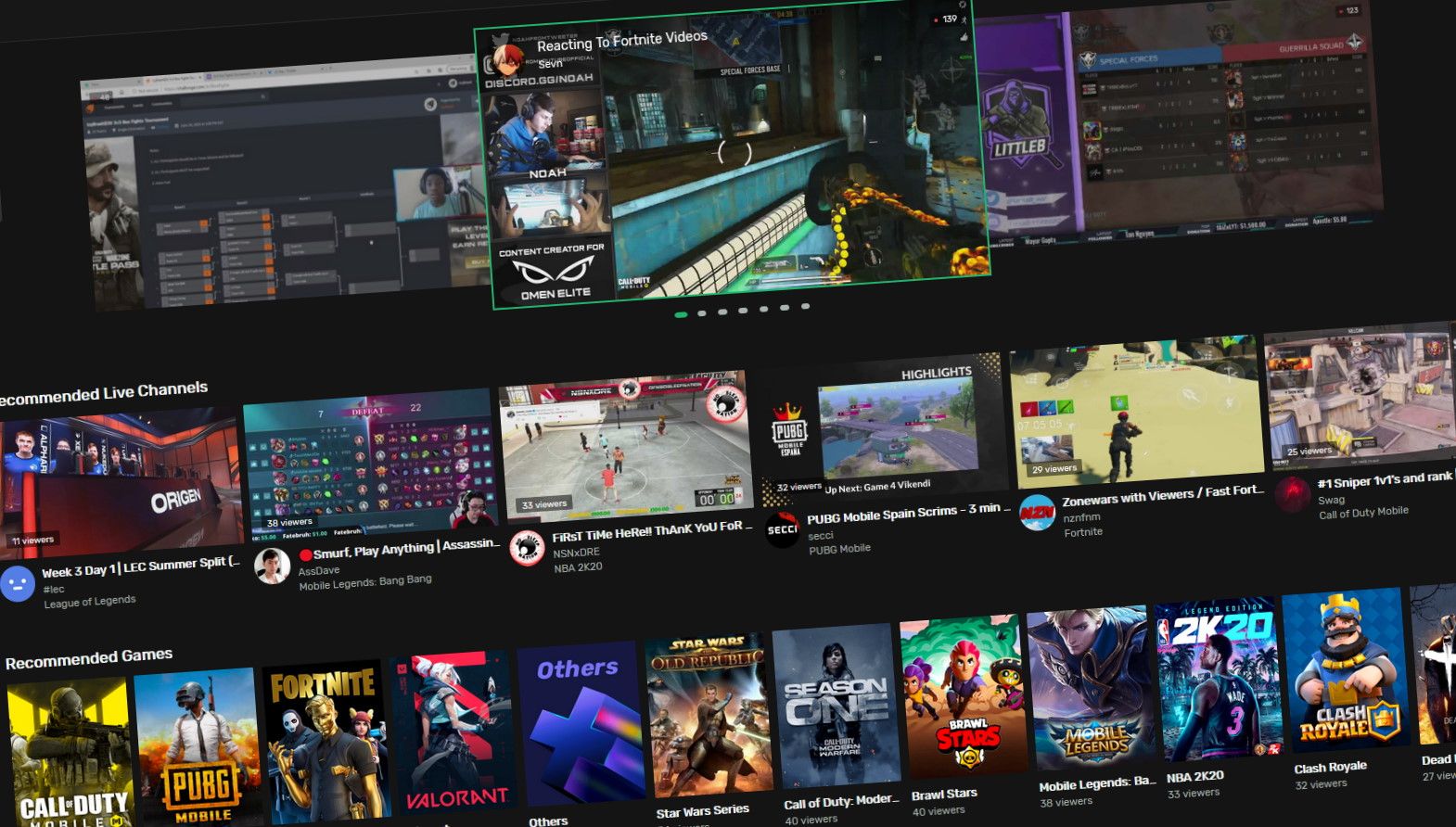The image size is (1456, 827).
Task: Open PUBG Mobile Spain Scrims stream title
Action: [x=909, y=513]
